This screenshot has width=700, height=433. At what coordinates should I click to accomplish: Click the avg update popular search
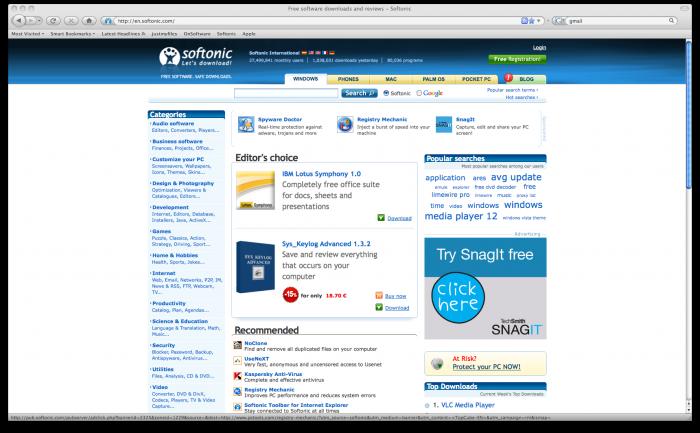(516, 177)
